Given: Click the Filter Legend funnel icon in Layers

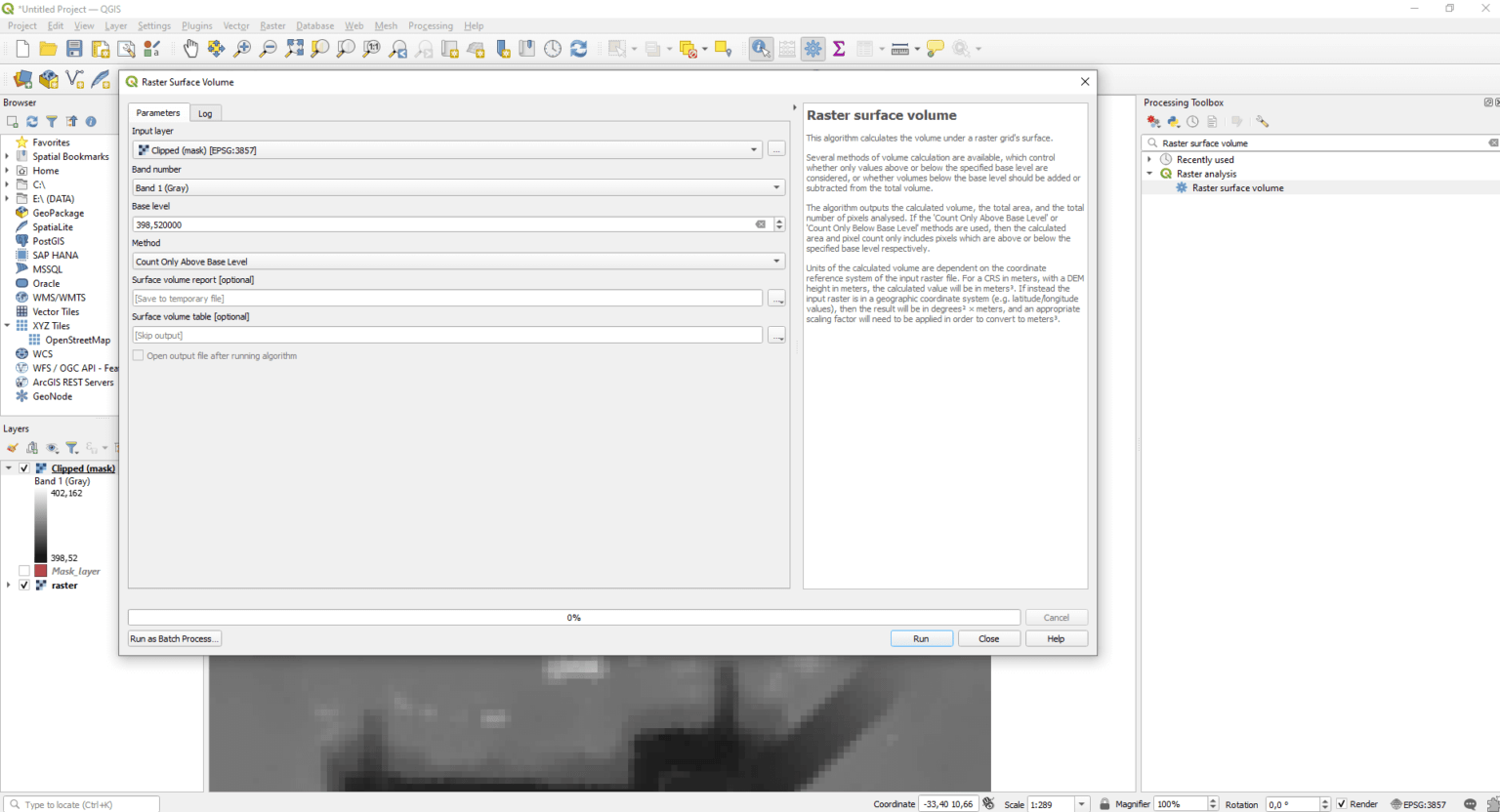Looking at the screenshot, I should (72, 448).
